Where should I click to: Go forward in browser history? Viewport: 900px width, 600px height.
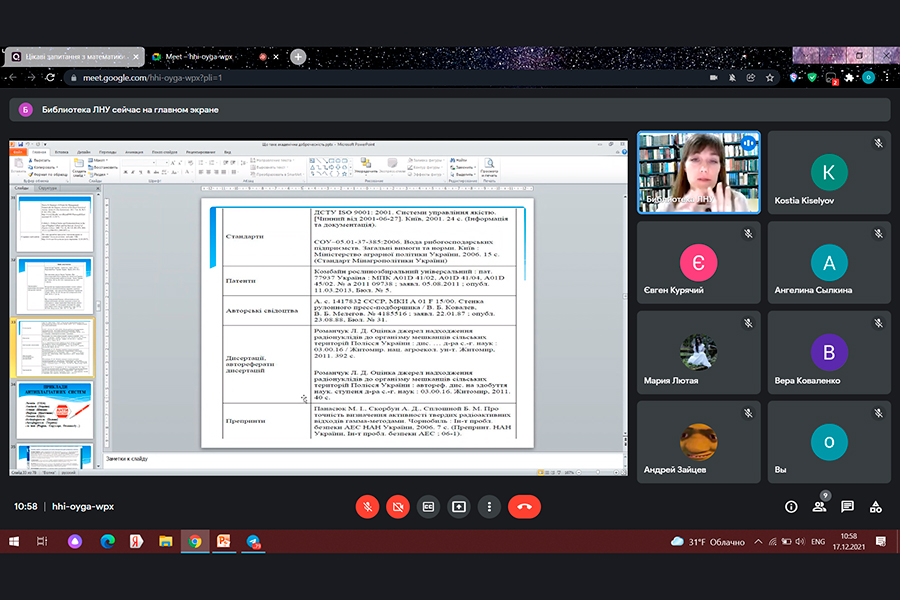32,78
